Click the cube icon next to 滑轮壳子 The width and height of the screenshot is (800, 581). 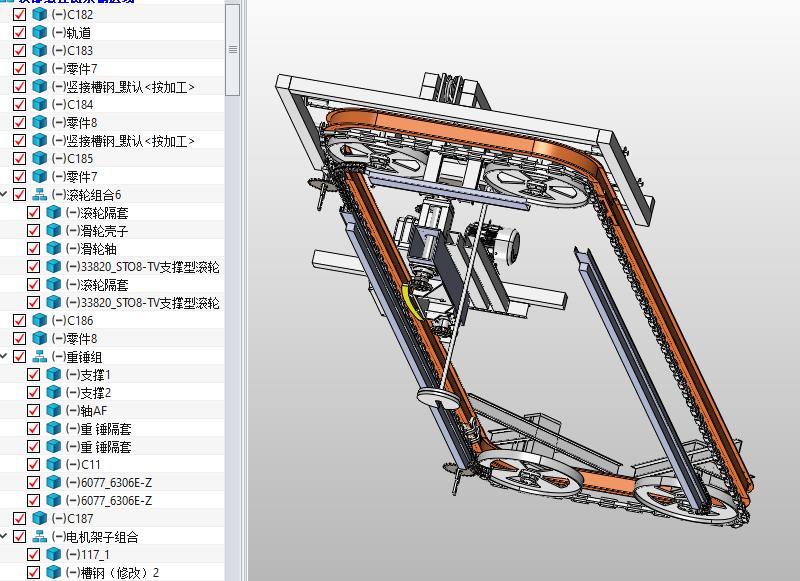[54, 231]
